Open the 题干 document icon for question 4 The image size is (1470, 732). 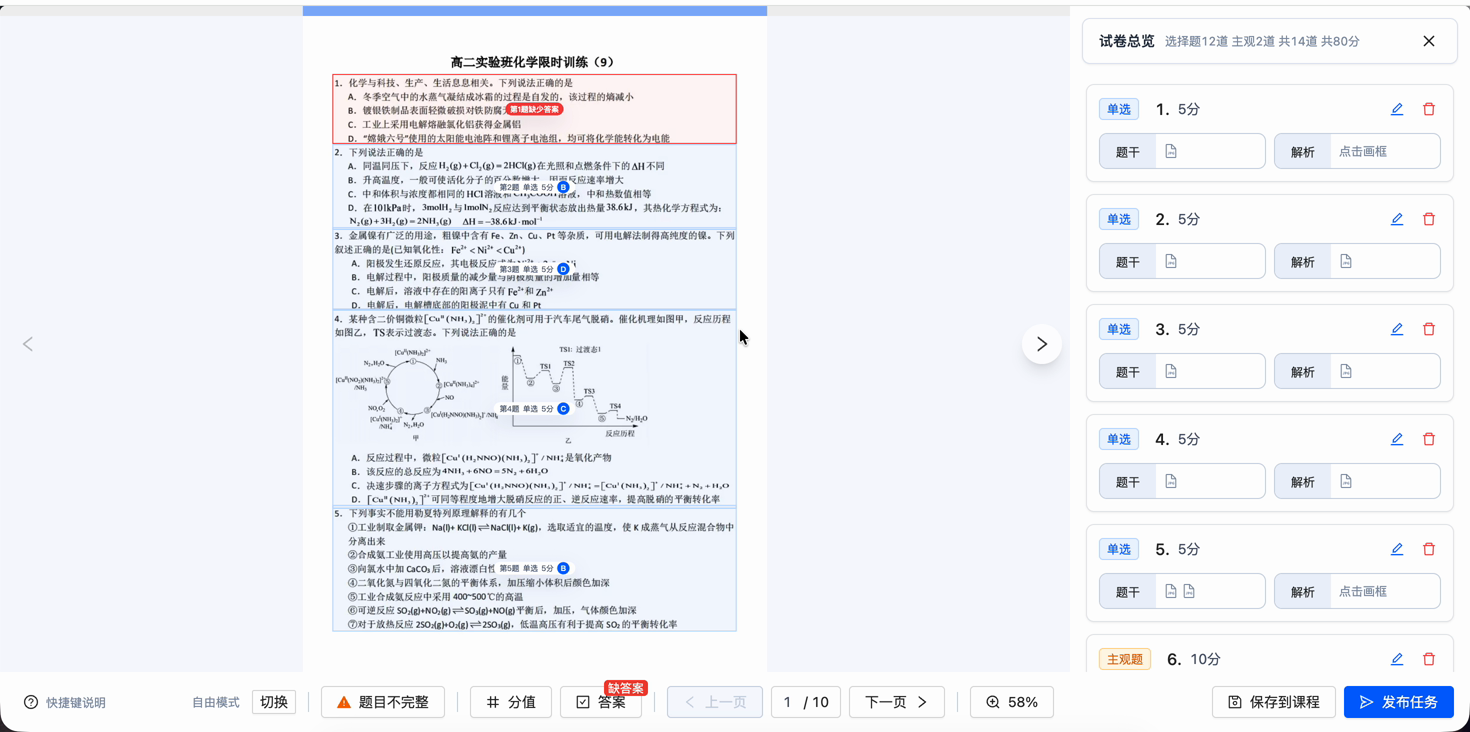click(1171, 481)
